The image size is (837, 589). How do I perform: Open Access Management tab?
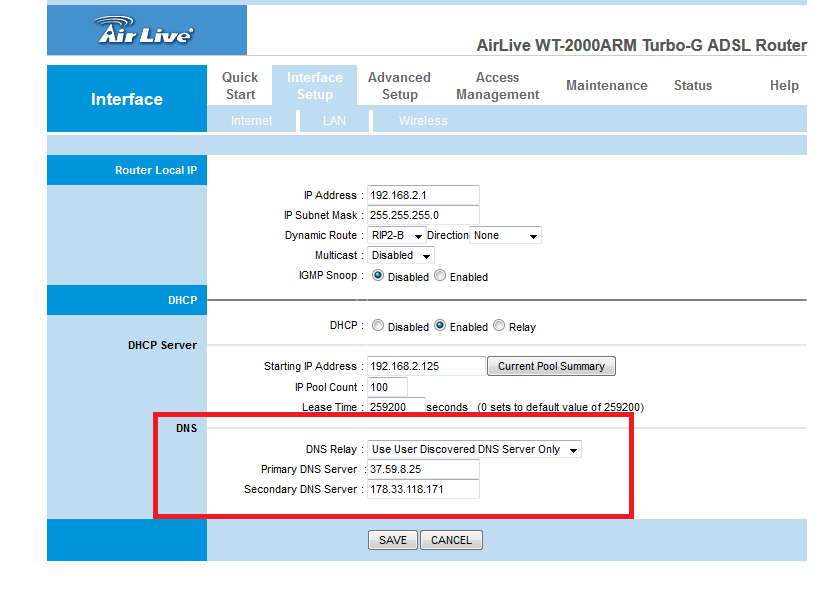tap(497, 86)
